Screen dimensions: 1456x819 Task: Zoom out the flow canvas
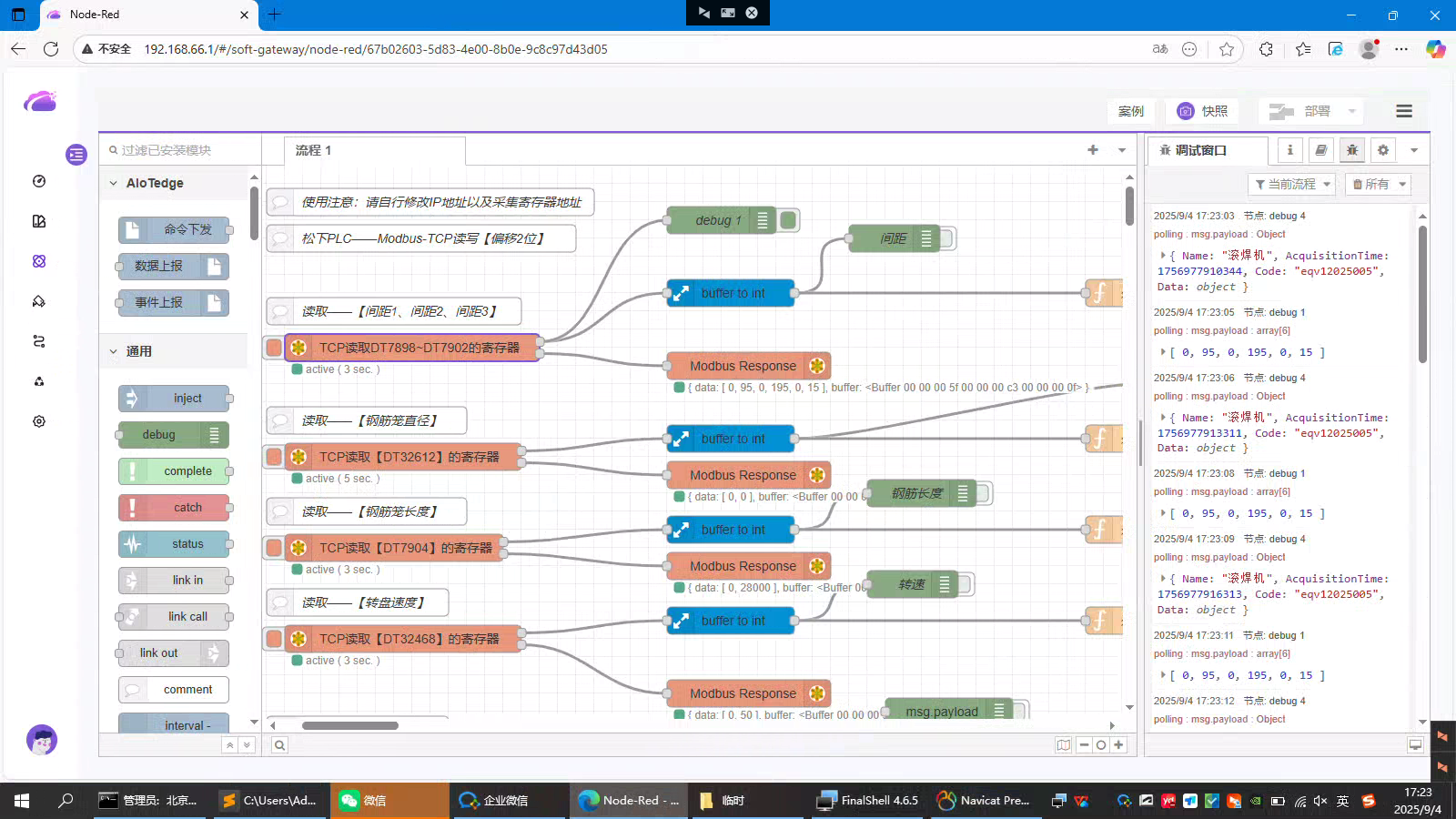1084,745
